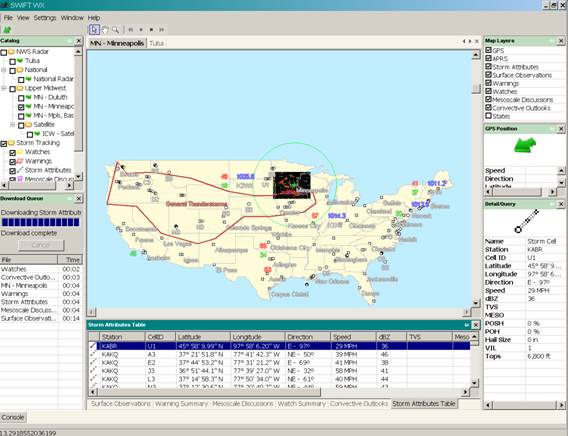
Task: Switch to Surface Observations bottom tab
Action: coord(121,403)
